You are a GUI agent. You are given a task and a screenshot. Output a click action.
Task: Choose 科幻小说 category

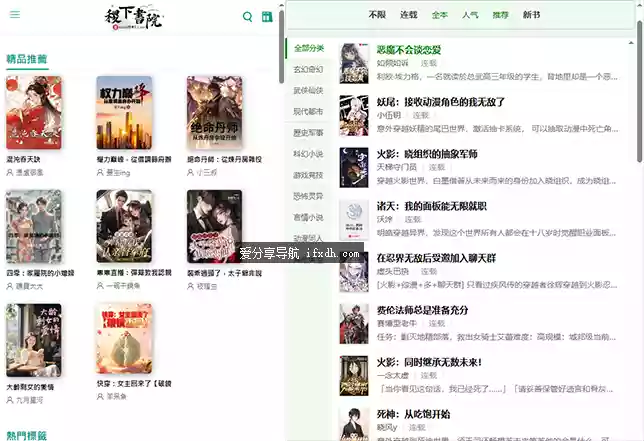click(308, 154)
